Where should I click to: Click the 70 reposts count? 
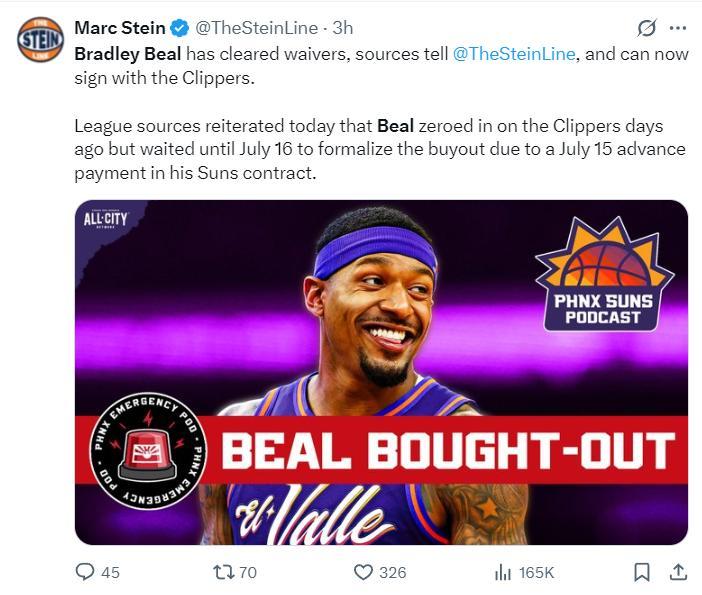[x=248, y=572]
